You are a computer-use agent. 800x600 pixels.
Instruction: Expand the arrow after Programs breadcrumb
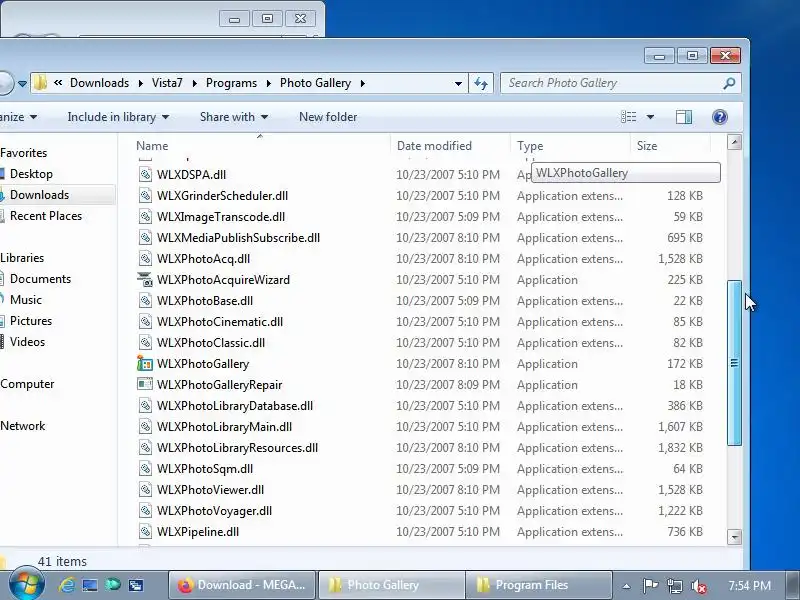[x=268, y=83]
